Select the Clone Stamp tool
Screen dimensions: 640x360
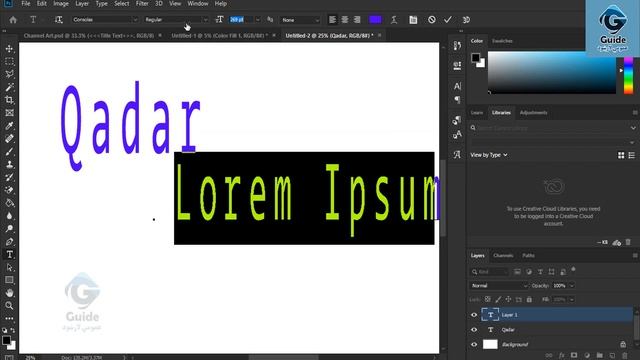tap(9, 164)
